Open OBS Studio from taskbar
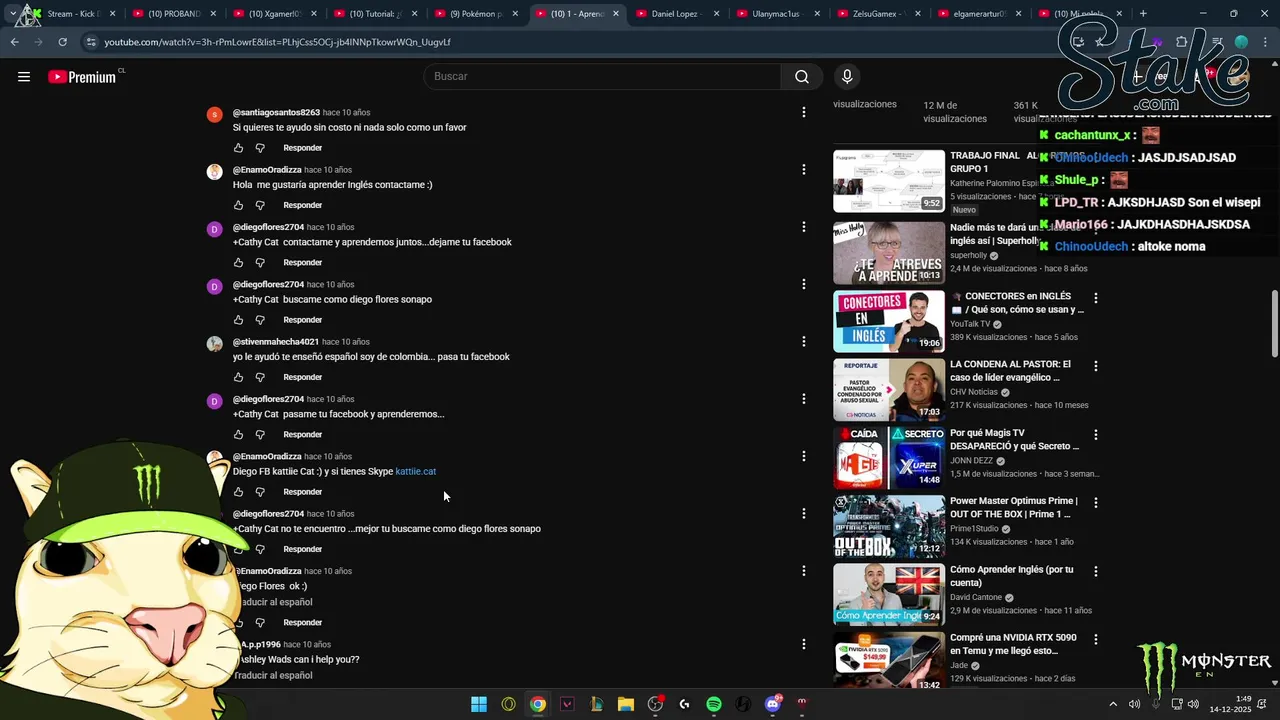The width and height of the screenshot is (1280, 720). 655,704
